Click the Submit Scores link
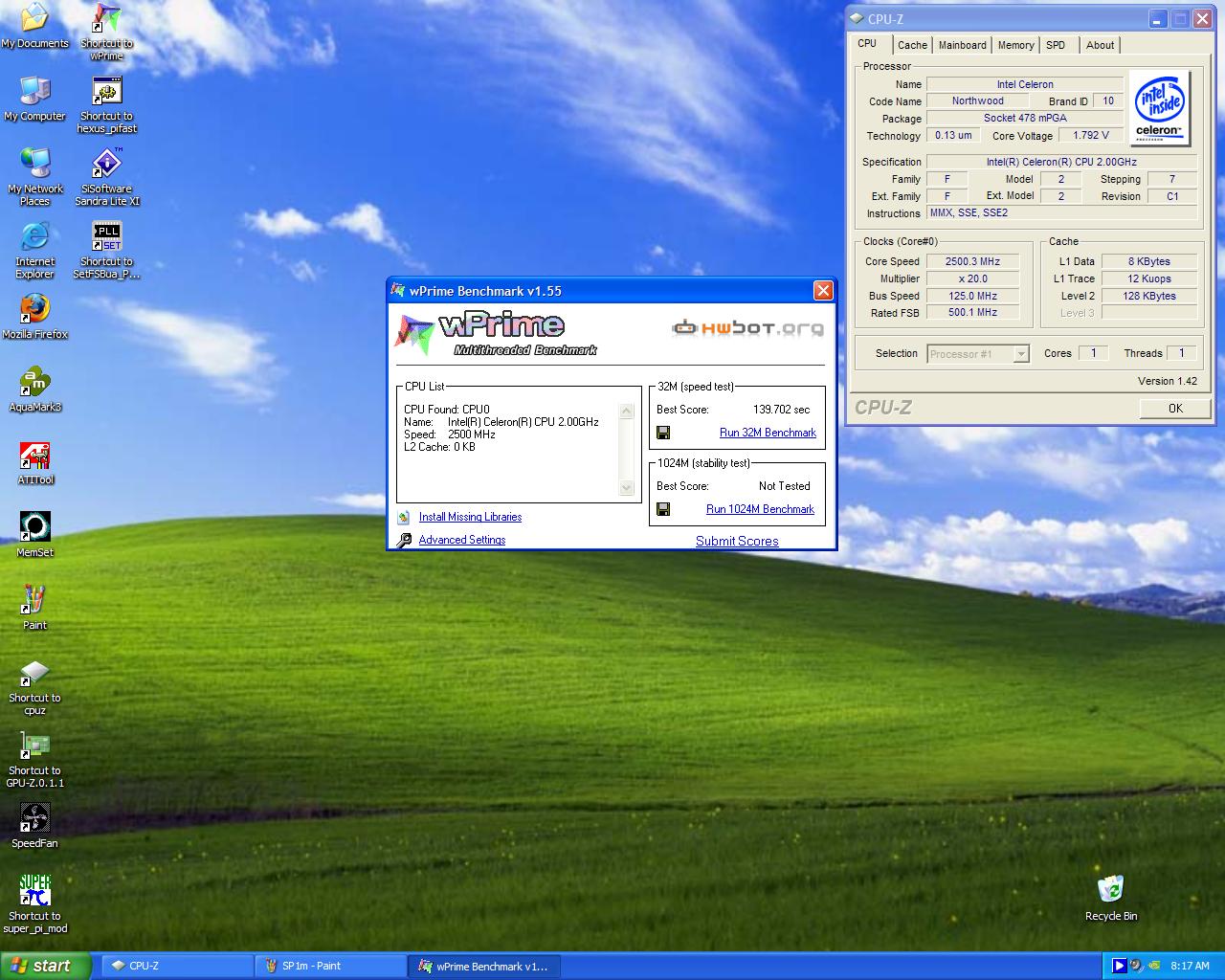This screenshot has height=980, width=1225. (737, 541)
